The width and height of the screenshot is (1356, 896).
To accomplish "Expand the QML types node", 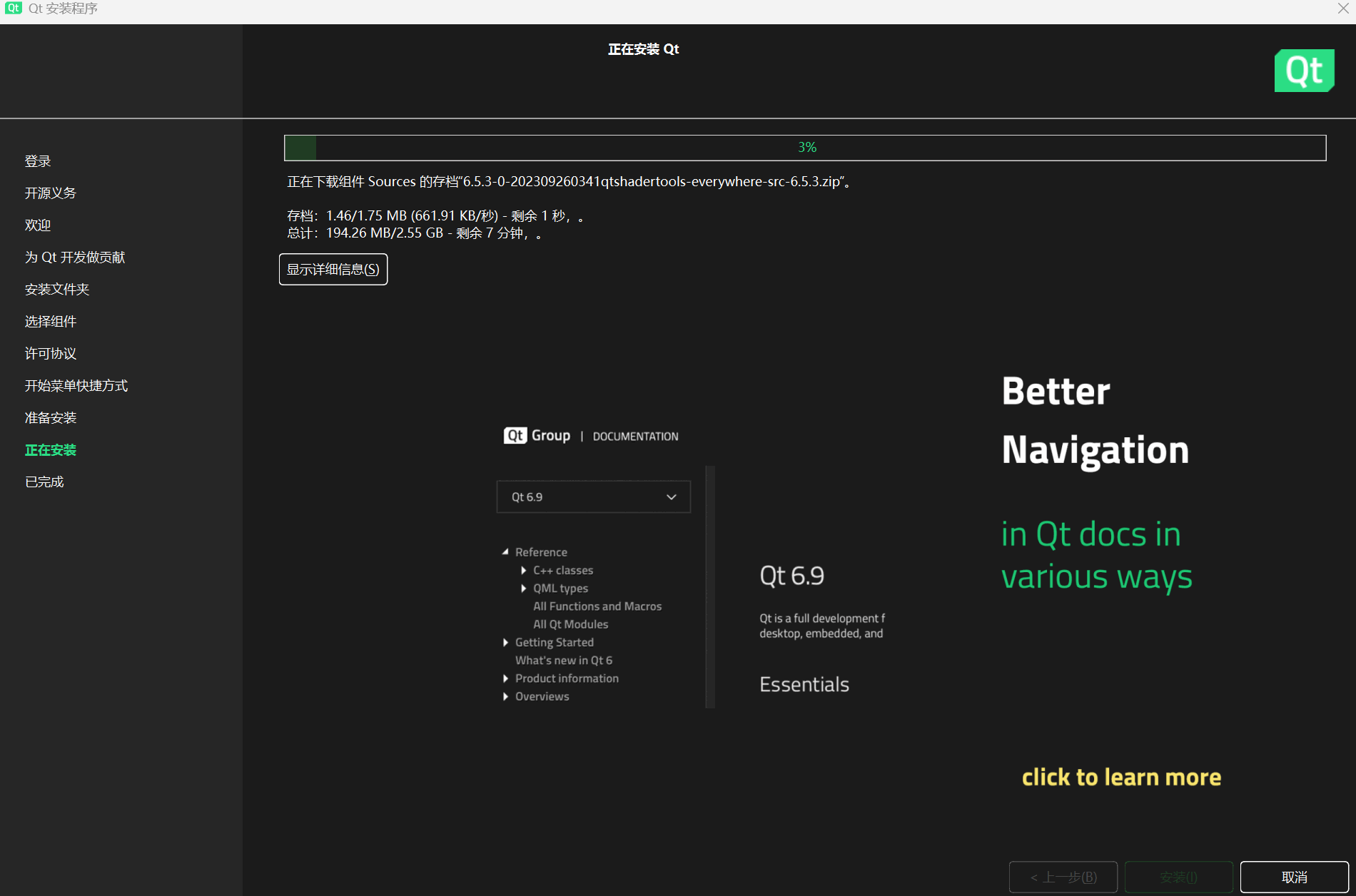I will 524,588.
